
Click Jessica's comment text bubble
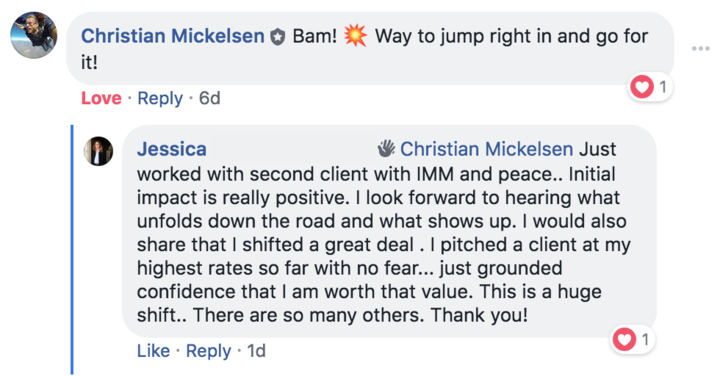click(x=389, y=232)
